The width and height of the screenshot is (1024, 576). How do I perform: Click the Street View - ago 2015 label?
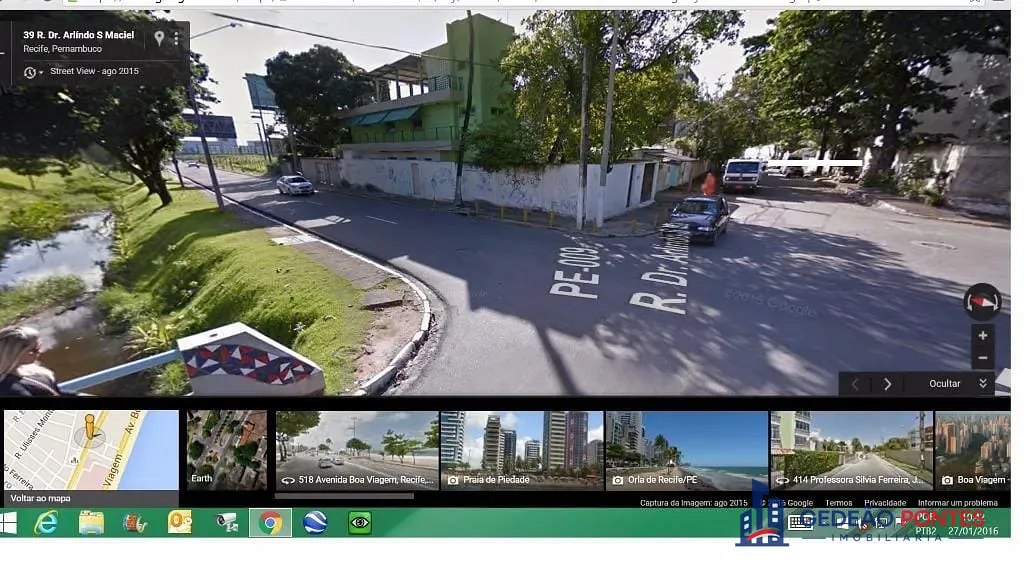[95, 71]
